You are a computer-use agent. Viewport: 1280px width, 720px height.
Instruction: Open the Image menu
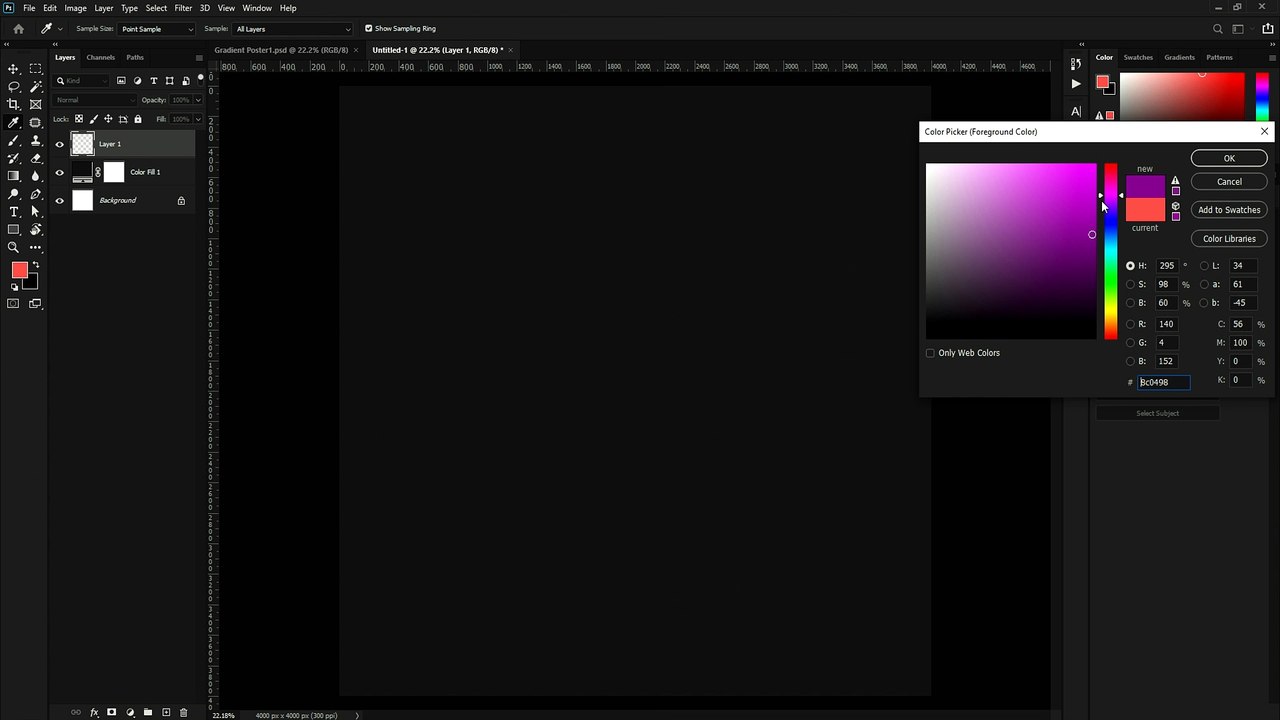click(x=76, y=8)
